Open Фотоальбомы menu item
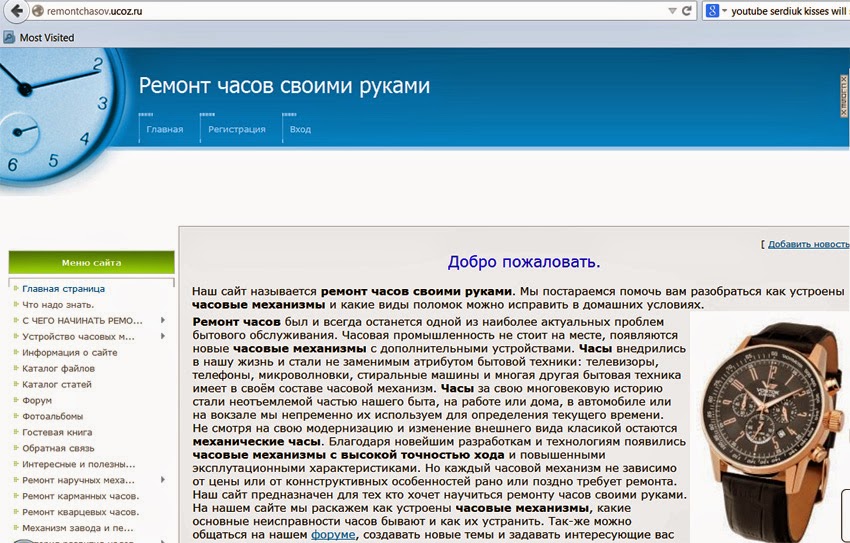The width and height of the screenshot is (850, 543). (x=53, y=416)
